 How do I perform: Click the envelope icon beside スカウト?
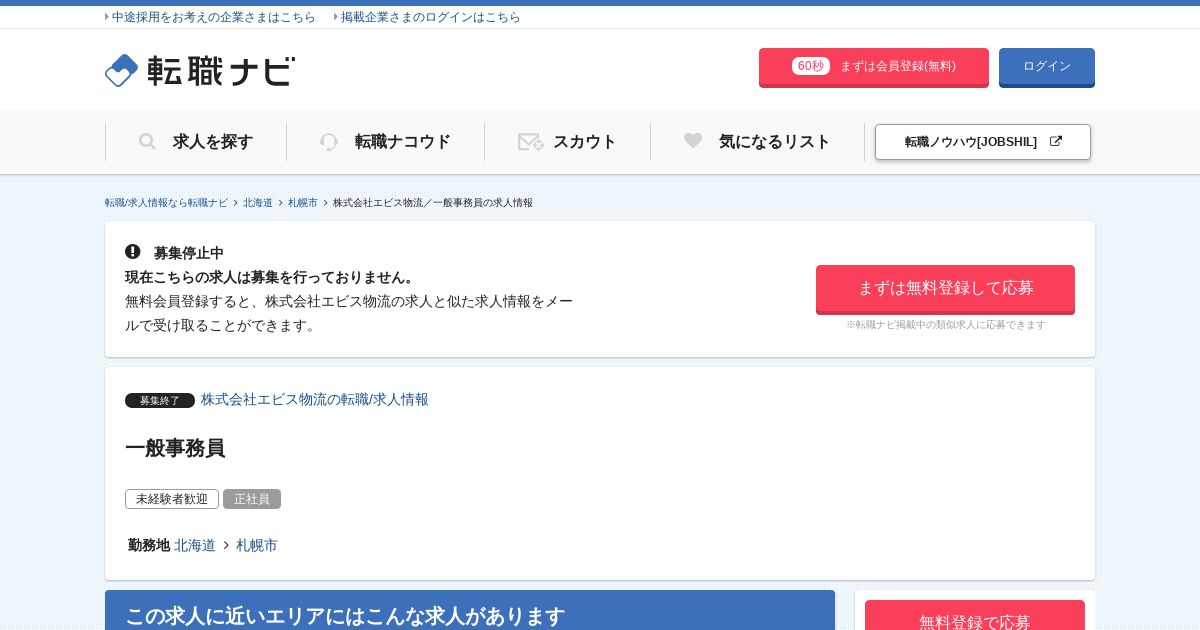[x=530, y=142]
